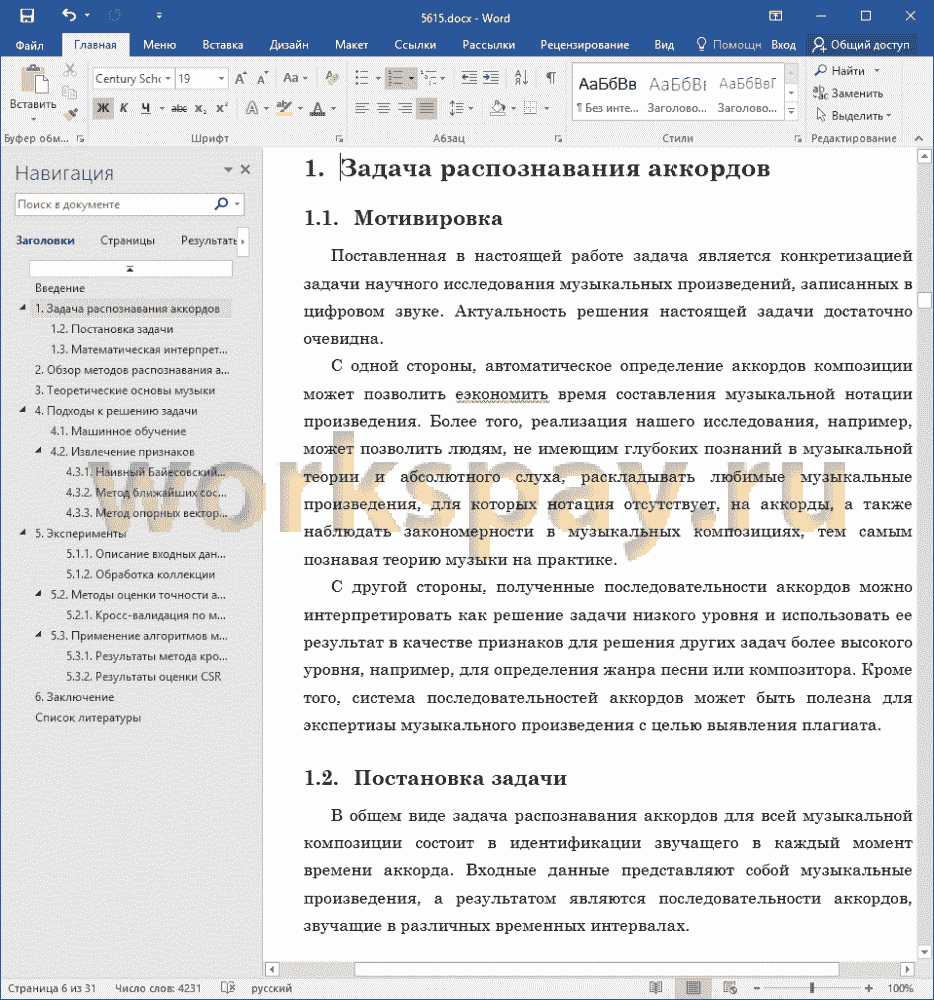This screenshot has width=934, height=1000.
Task: Click the zoom in plus icon
Action: point(869,988)
